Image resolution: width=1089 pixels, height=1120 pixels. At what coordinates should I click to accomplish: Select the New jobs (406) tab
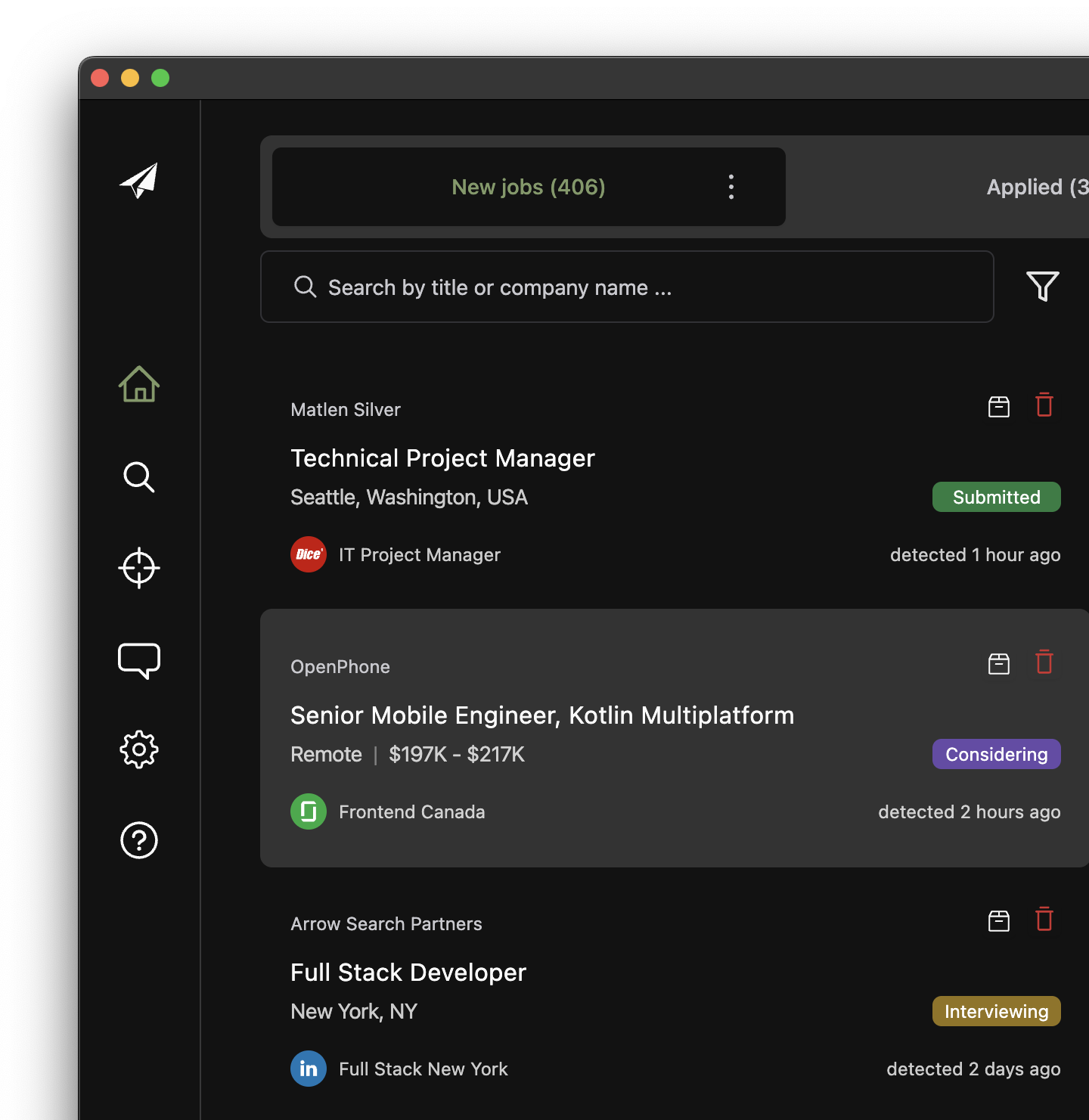tap(528, 187)
